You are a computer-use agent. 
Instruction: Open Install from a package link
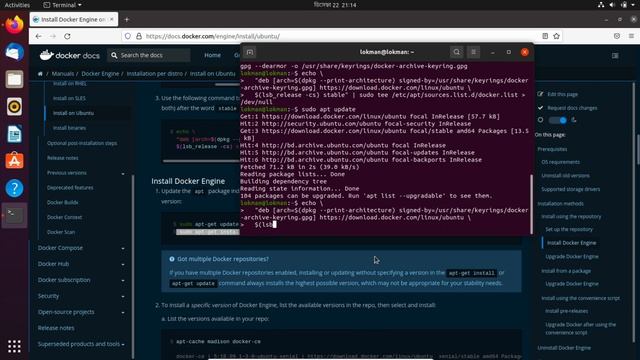click(x=566, y=271)
